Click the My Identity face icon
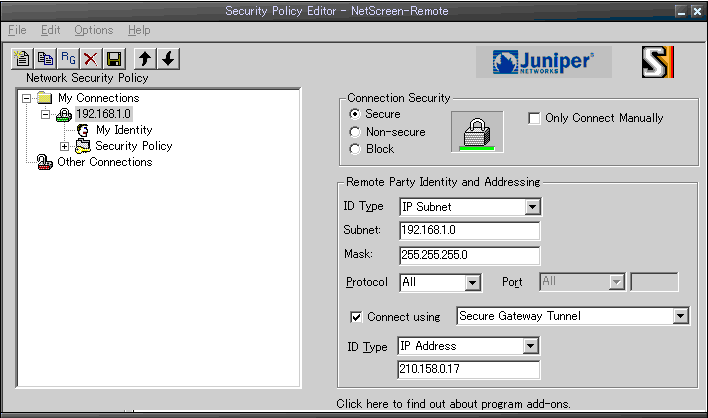 coord(83,130)
